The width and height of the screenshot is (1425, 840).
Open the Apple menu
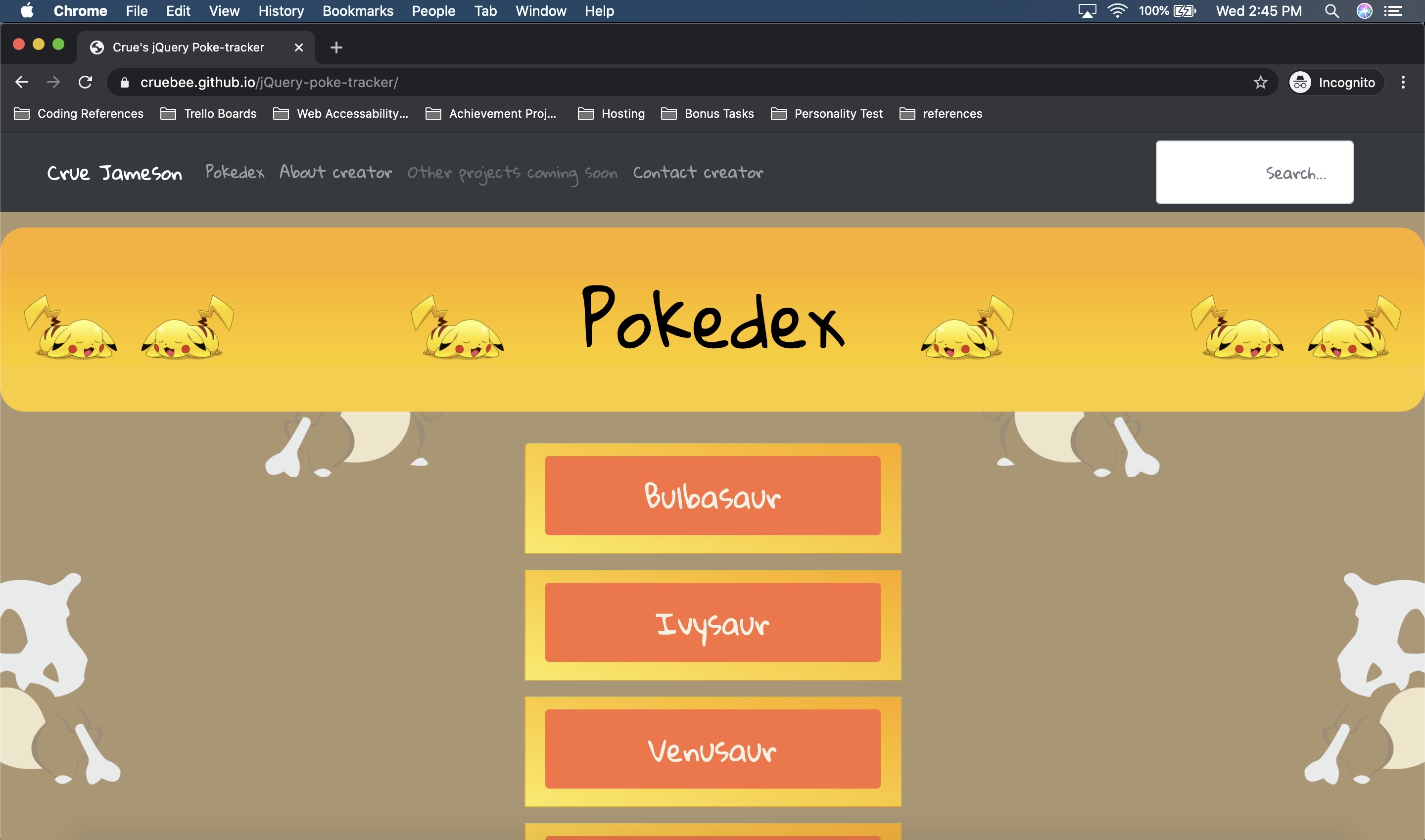[x=27, y=11]
